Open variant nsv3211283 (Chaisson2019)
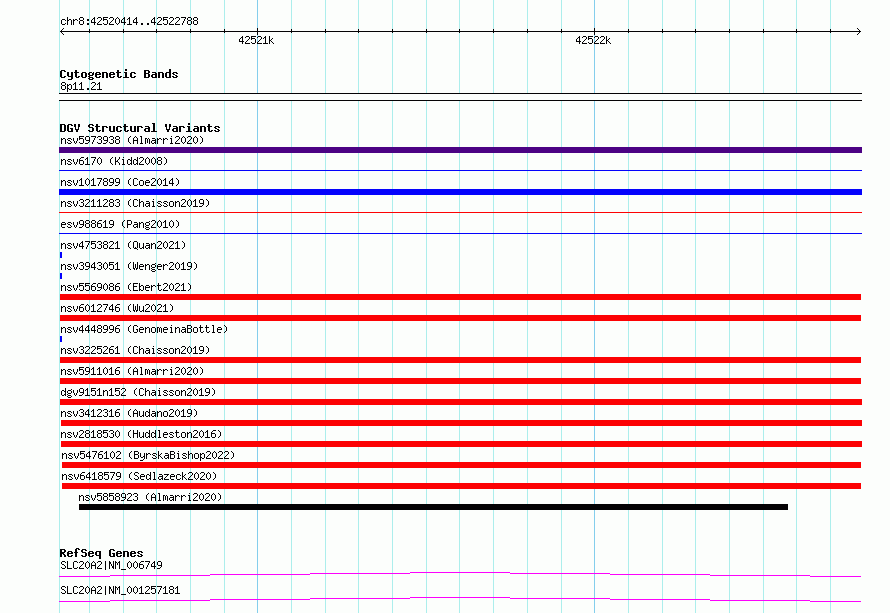This screenshot has width=890, height=613. click(135, 203)
